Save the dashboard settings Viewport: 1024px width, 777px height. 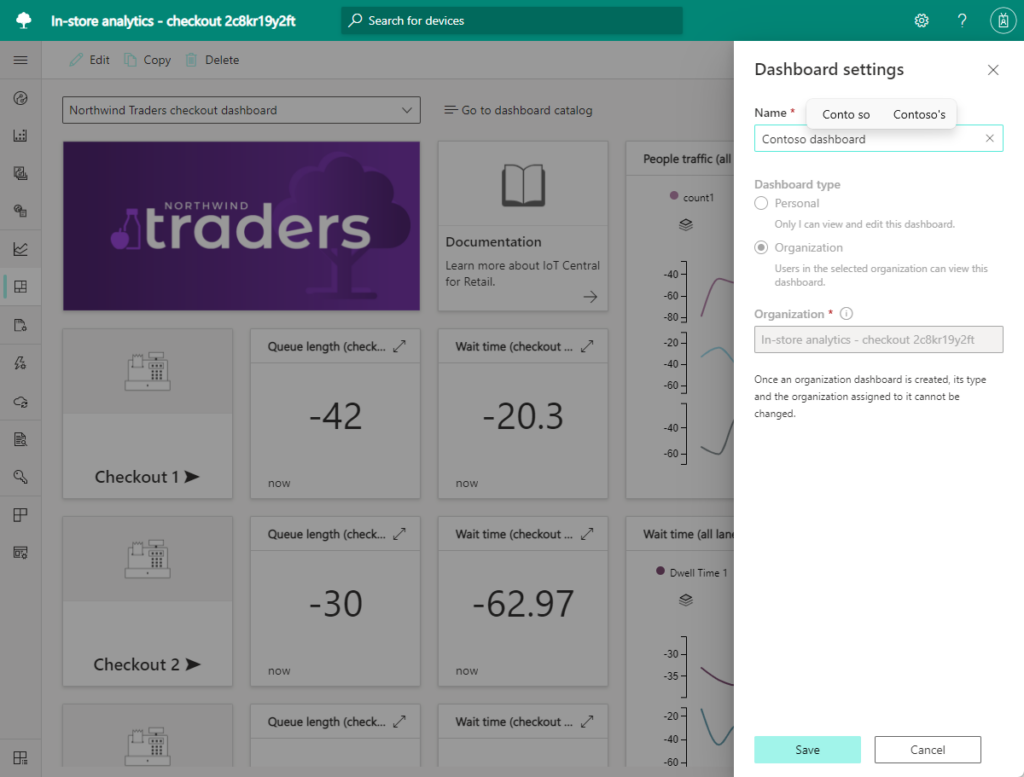(x=807, y=749)
